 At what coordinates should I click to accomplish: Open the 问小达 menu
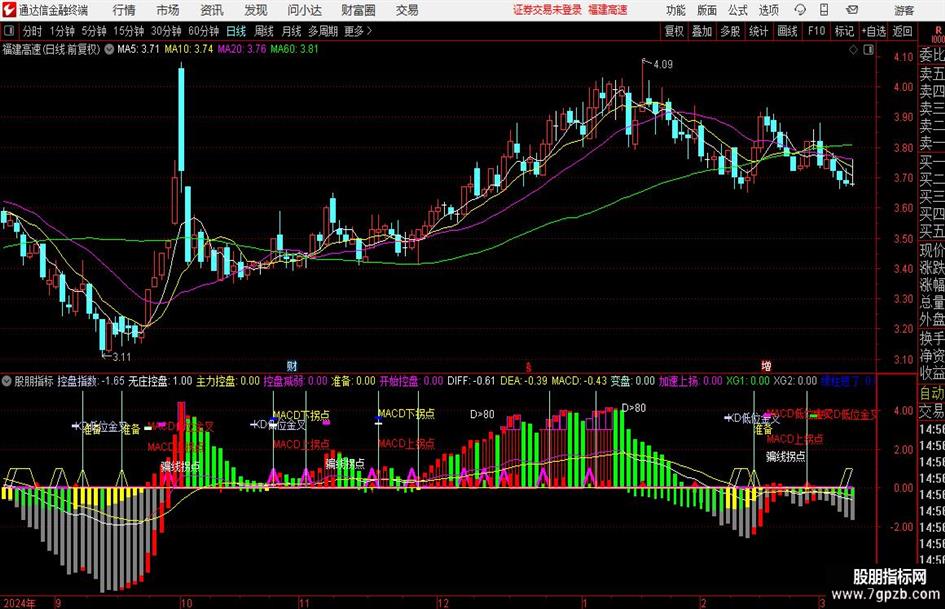(x=305, y=10)
